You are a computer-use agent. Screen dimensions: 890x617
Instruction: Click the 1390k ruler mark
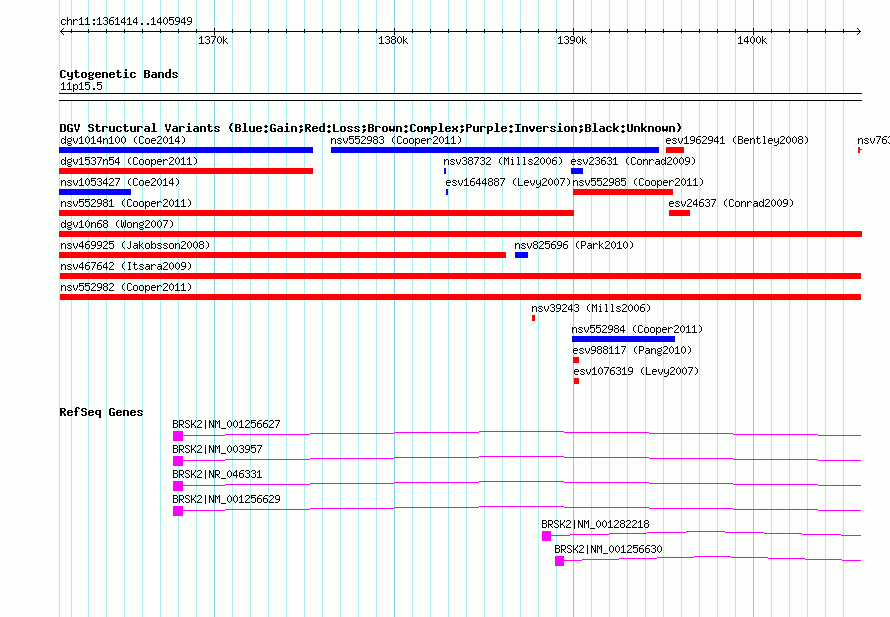[572, 40]
